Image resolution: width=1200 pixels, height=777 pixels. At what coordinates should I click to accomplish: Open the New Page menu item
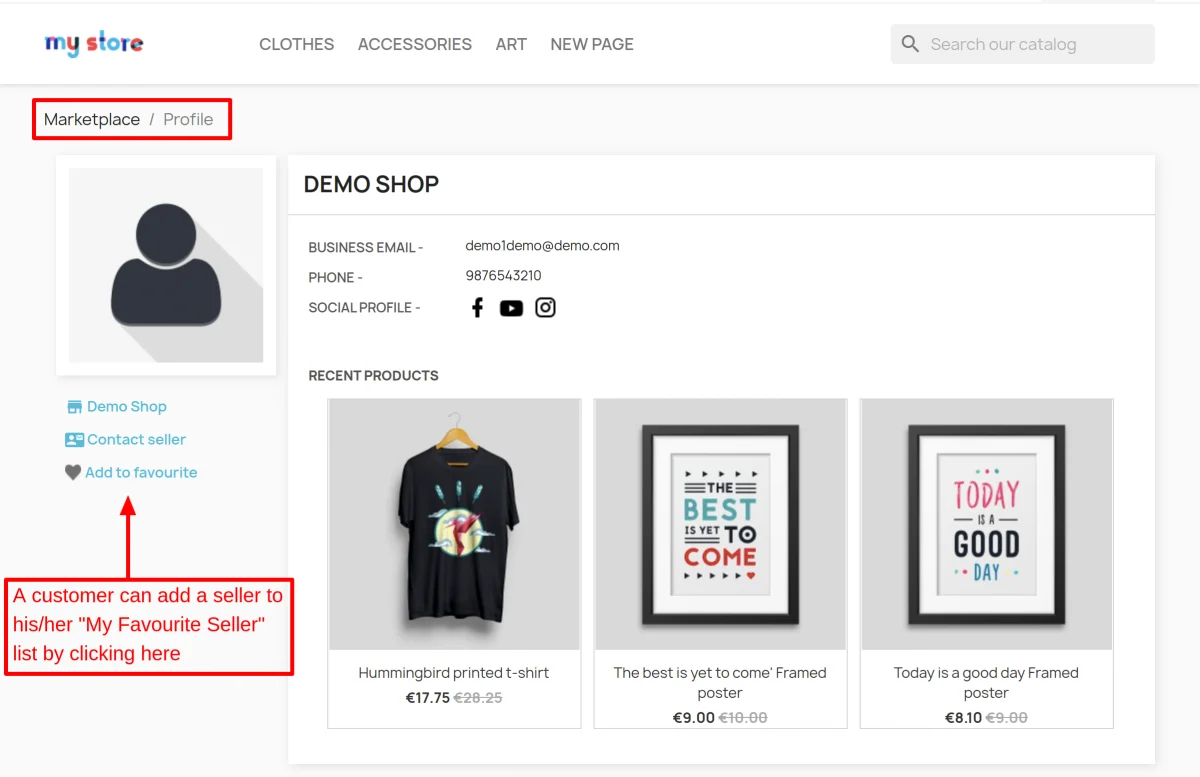point(592,44)
